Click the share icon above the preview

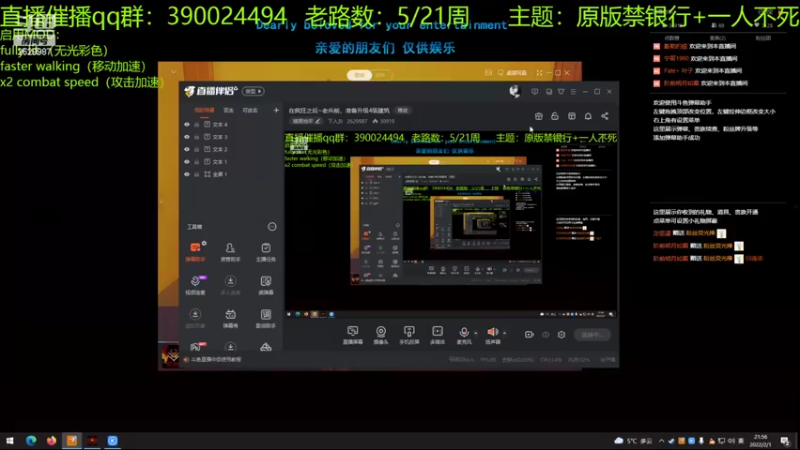[605, 116]
